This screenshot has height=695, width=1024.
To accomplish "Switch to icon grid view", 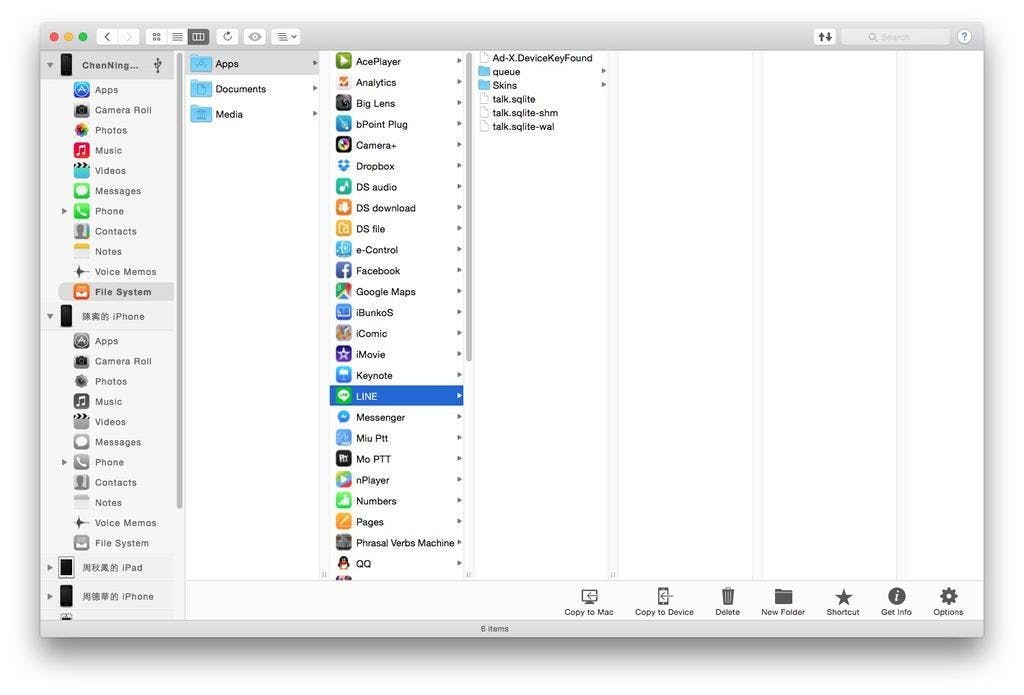I will [x=156, y=37].
